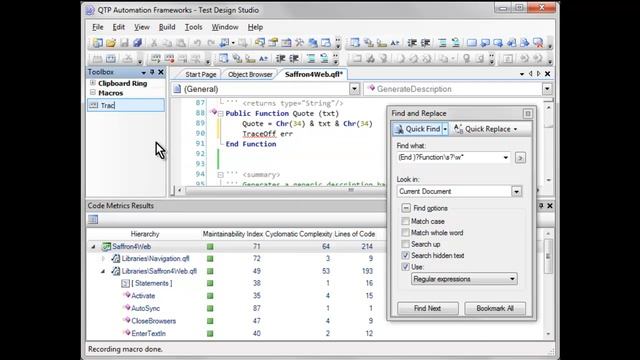Click the Bookmark All button
The height and width of the screenshot is (360, 640).
click(x=495, y=309)
